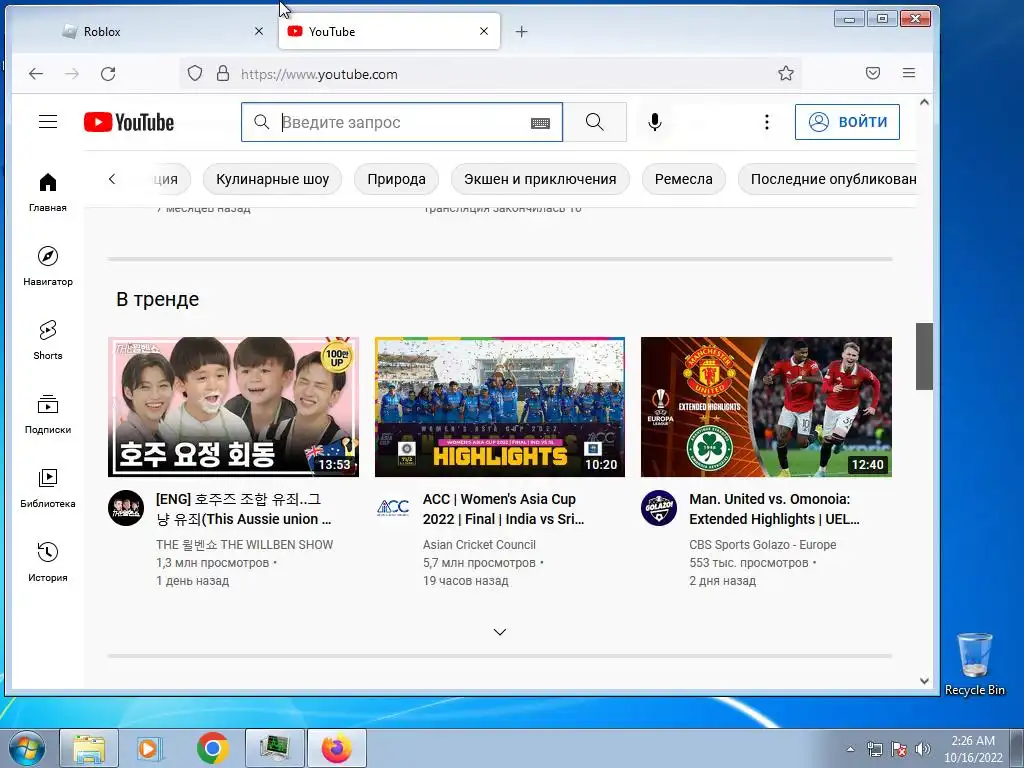Click the volume speaker tray icon
The height and width of the screenshot is (768, 1024).
923,749
